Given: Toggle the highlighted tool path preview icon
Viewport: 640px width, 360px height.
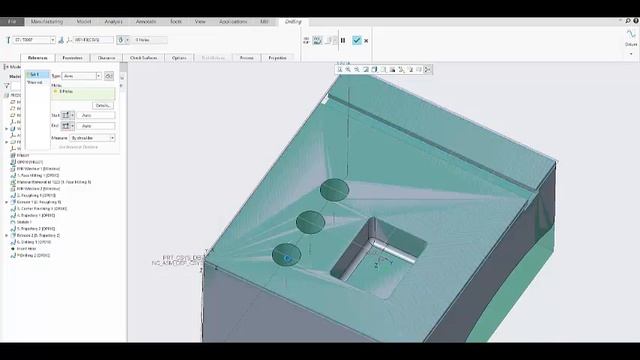Looking at the screenshot, I should (317, 40).
